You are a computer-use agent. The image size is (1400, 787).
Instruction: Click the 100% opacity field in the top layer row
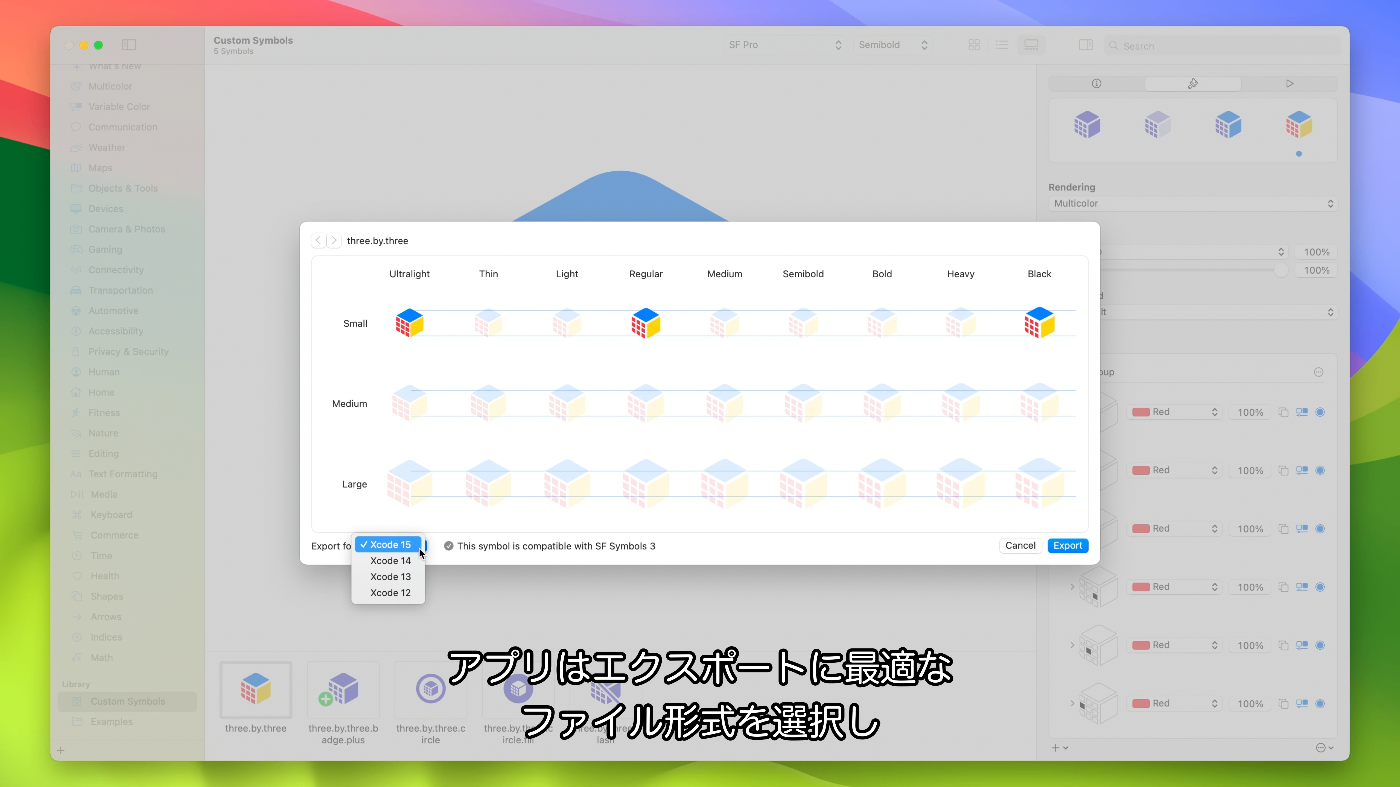(1250, 412)
